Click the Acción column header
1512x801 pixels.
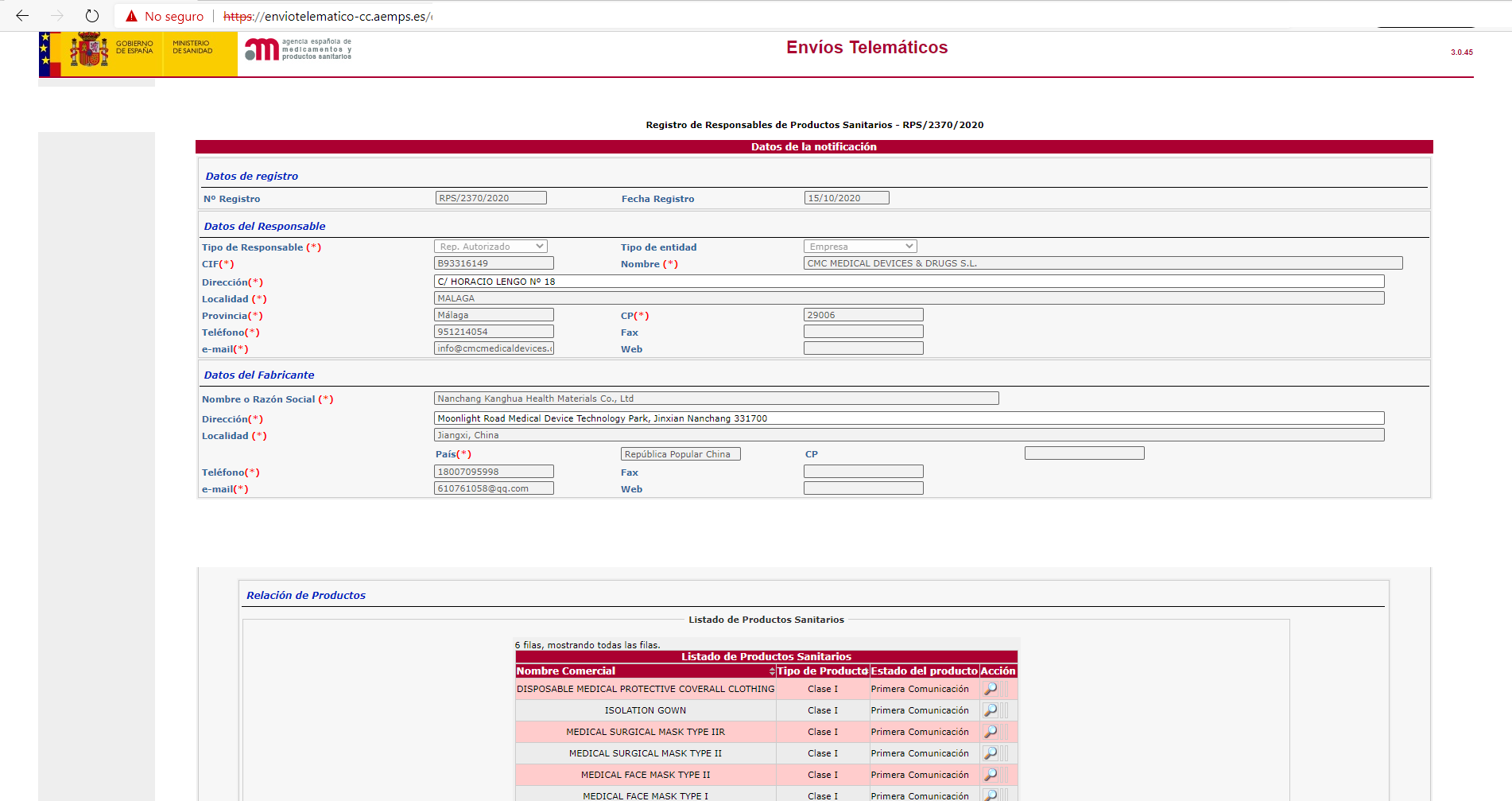pos(998,671)
